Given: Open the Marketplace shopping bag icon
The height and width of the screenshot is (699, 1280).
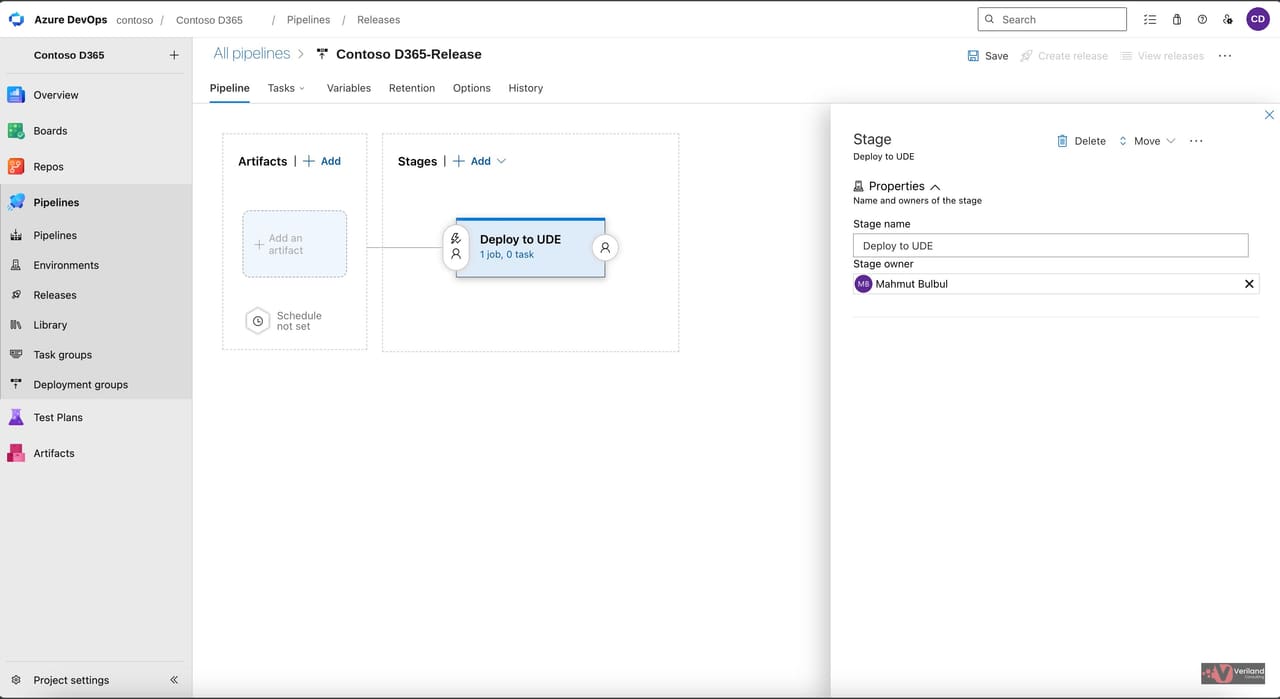Looking at the screenshot, I should tap(1177, 19).
